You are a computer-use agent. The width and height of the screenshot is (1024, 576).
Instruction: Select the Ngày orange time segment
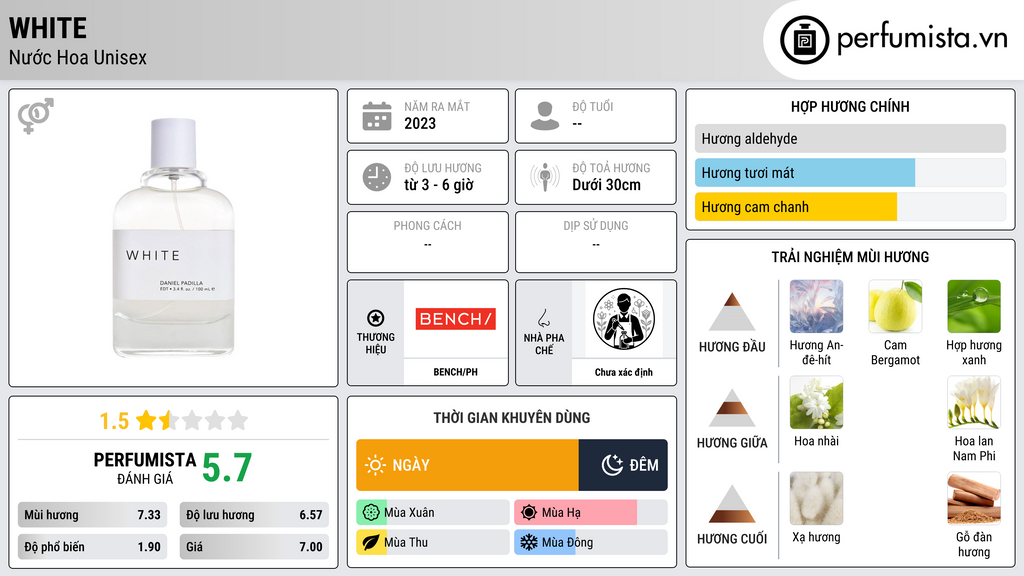click(x=468, y=465)
